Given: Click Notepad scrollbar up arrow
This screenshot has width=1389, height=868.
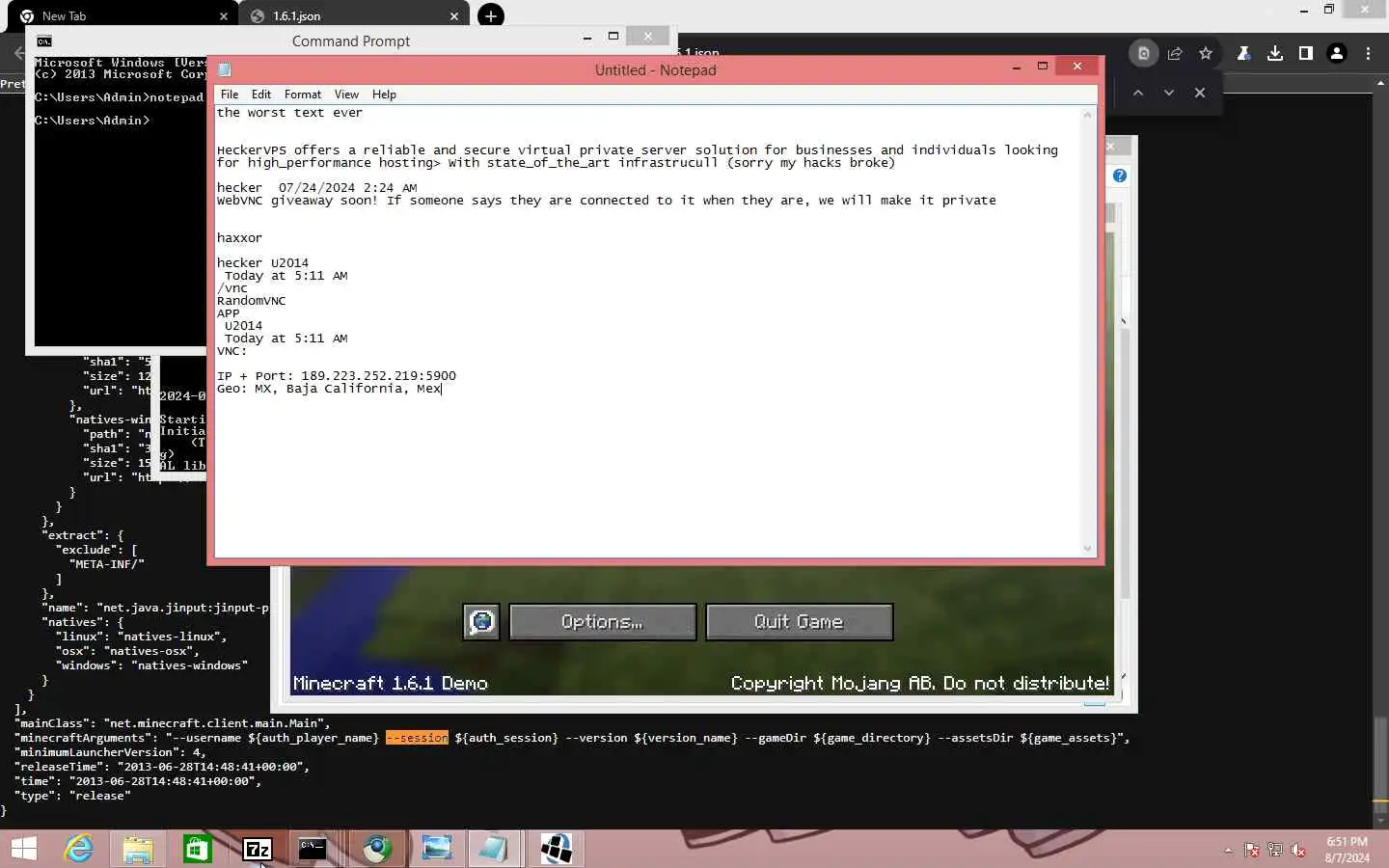Looking at the screenshot, I should point(1088,115).
